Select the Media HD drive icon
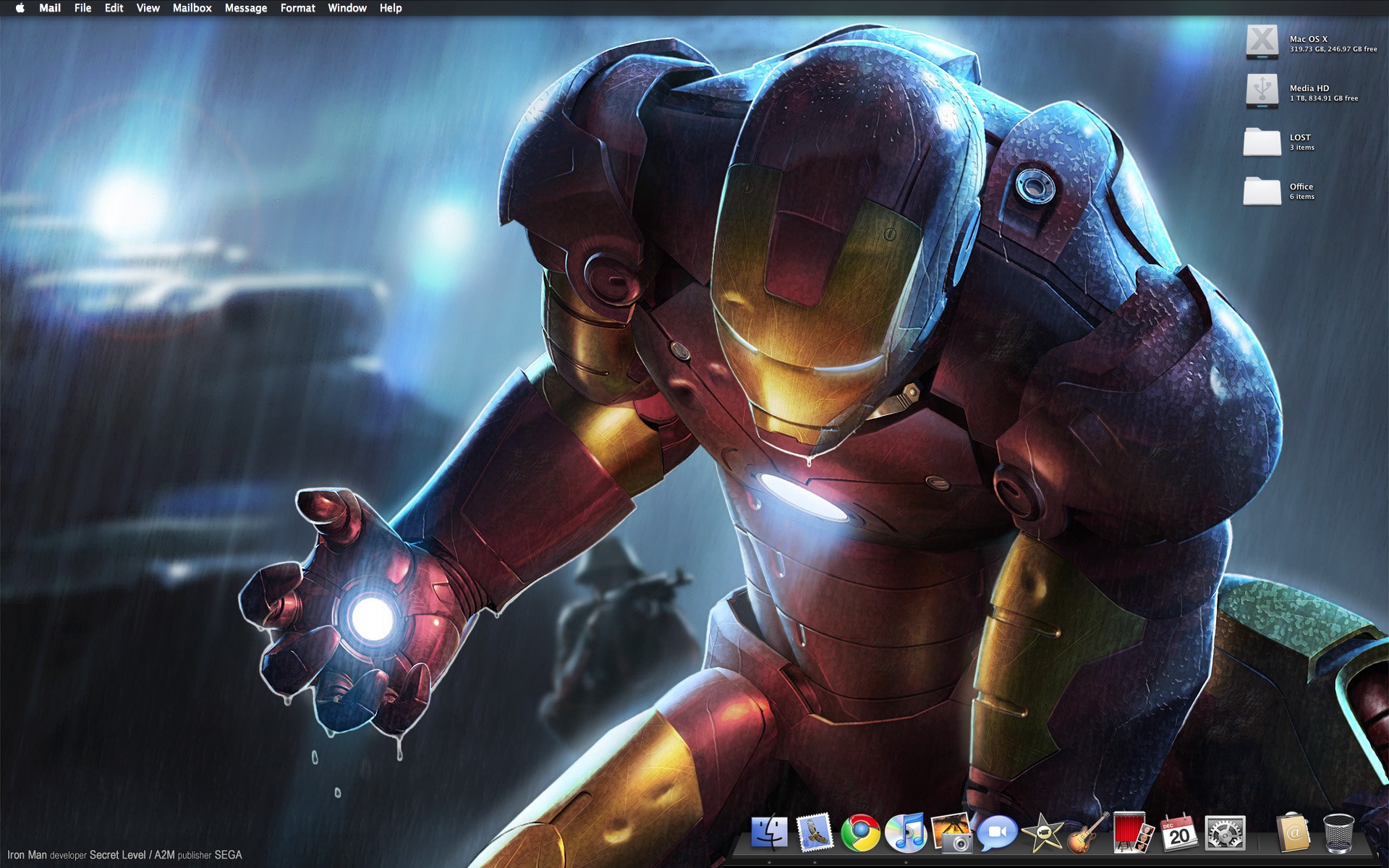This screenshot has width=1389, height=868. point(1262,92)
